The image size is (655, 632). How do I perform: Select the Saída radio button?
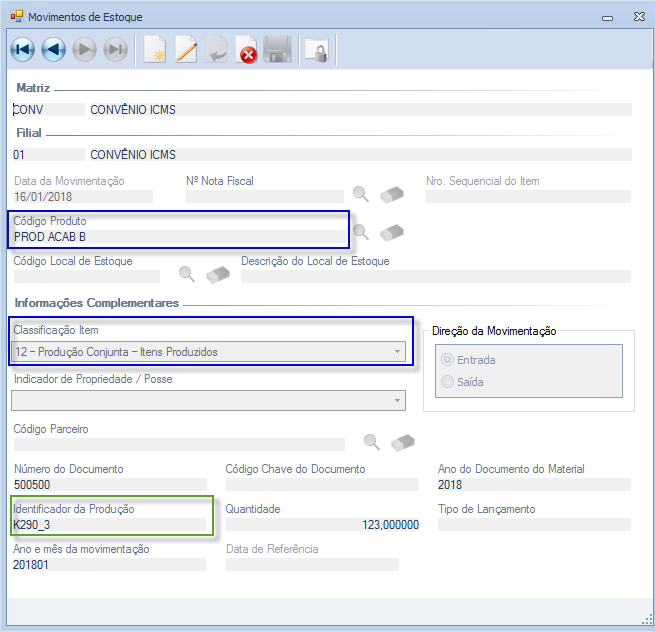point(447,381)
